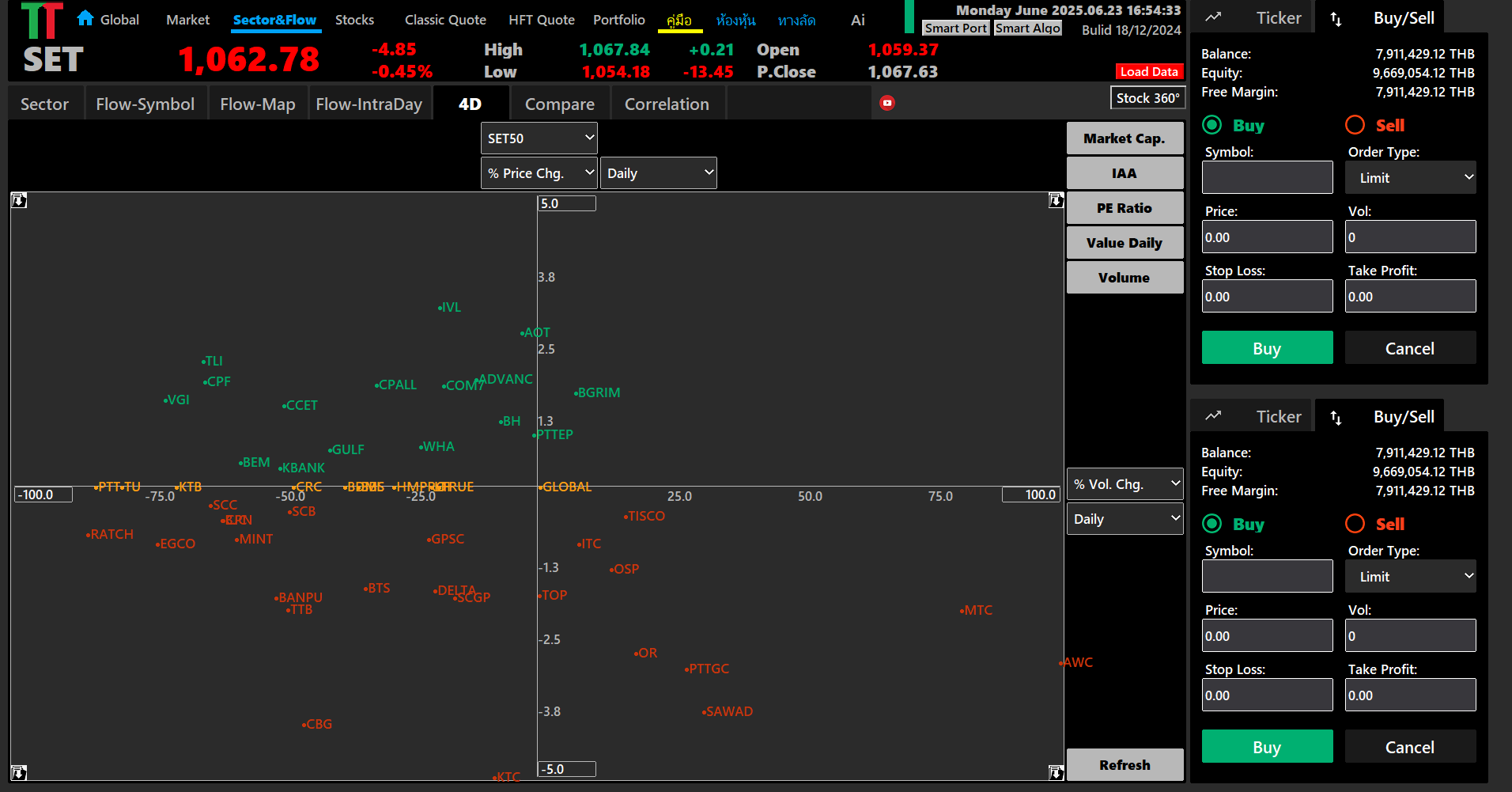Click the 5.0 Y-axis maximum field
The height and width of the screenshot is (792, 1512).
coord(567,203)
